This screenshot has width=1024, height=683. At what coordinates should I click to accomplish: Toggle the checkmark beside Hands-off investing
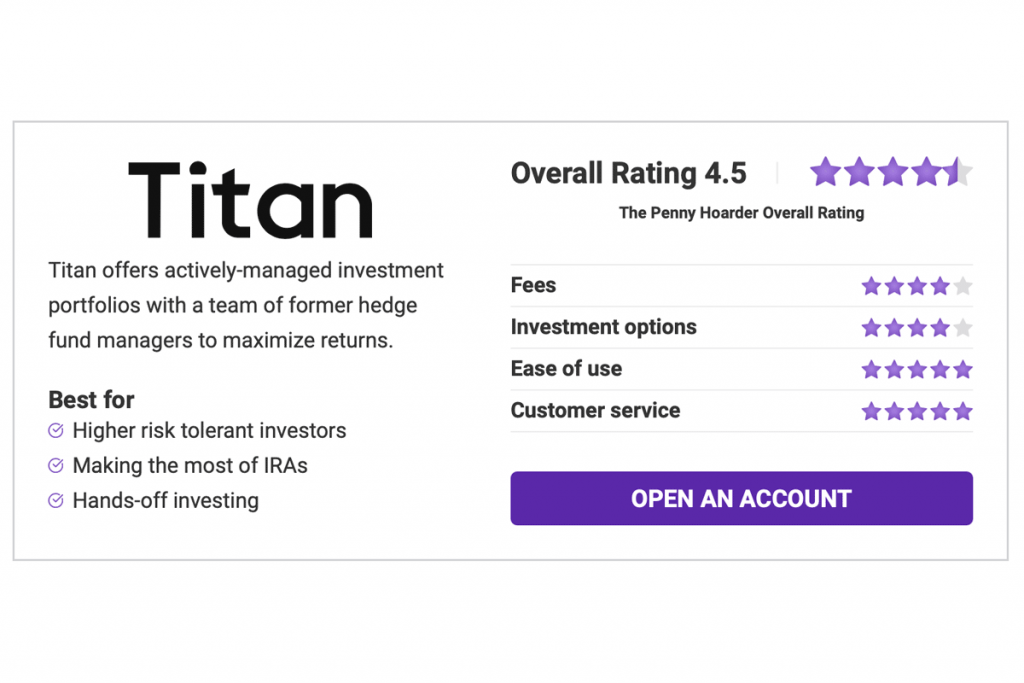coord(55,501)
